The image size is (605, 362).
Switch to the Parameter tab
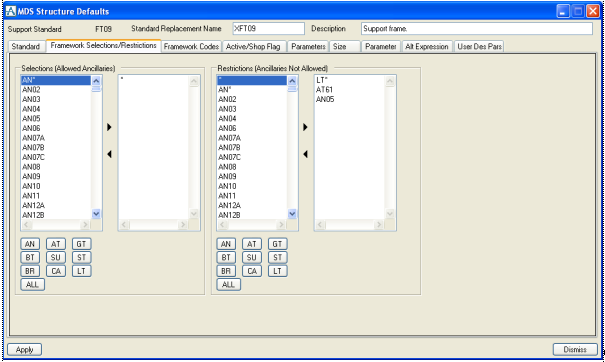381,46
